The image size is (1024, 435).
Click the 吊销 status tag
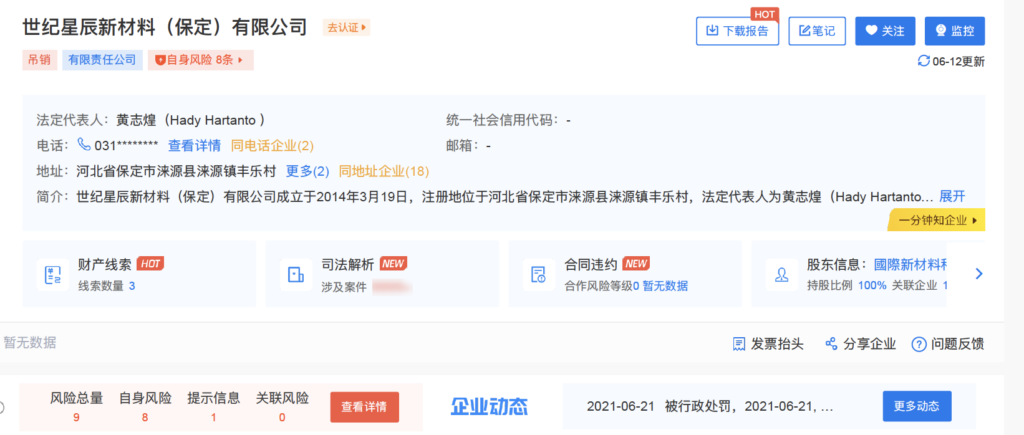[39, 60]
